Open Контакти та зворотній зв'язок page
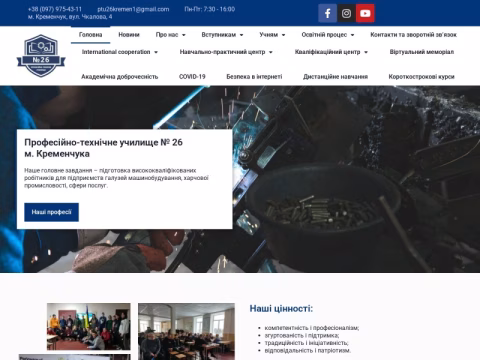This screenshot has width=480, height=360. tap(413, 35)
